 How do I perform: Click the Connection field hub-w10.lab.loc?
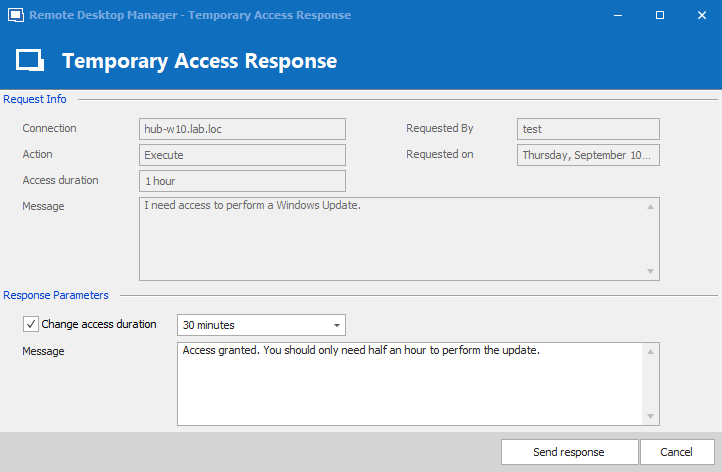point(242,129)
